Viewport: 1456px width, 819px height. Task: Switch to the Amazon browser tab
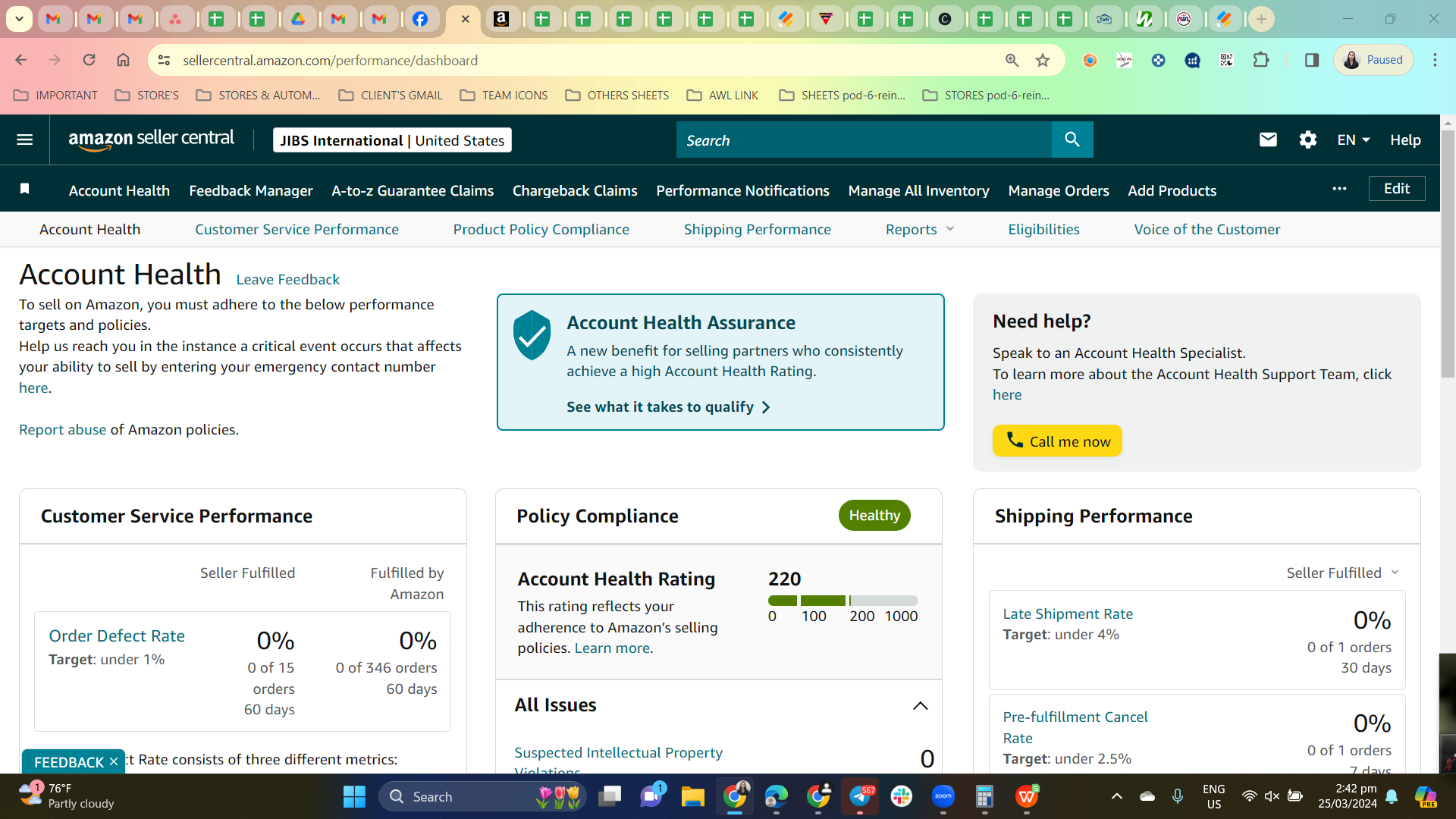click(x=501, y=19)
